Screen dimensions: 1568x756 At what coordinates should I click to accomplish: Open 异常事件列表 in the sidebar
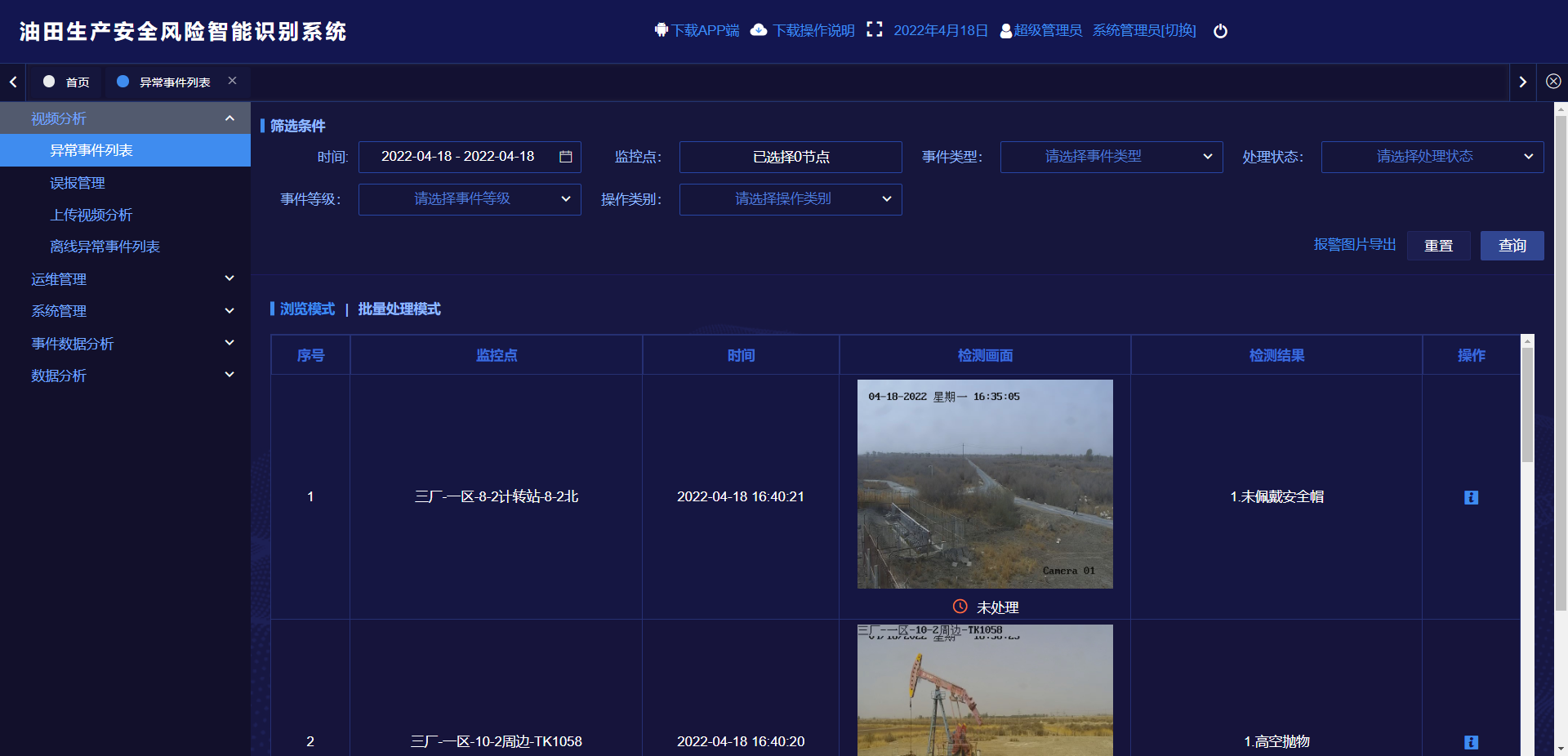(125, 150)
